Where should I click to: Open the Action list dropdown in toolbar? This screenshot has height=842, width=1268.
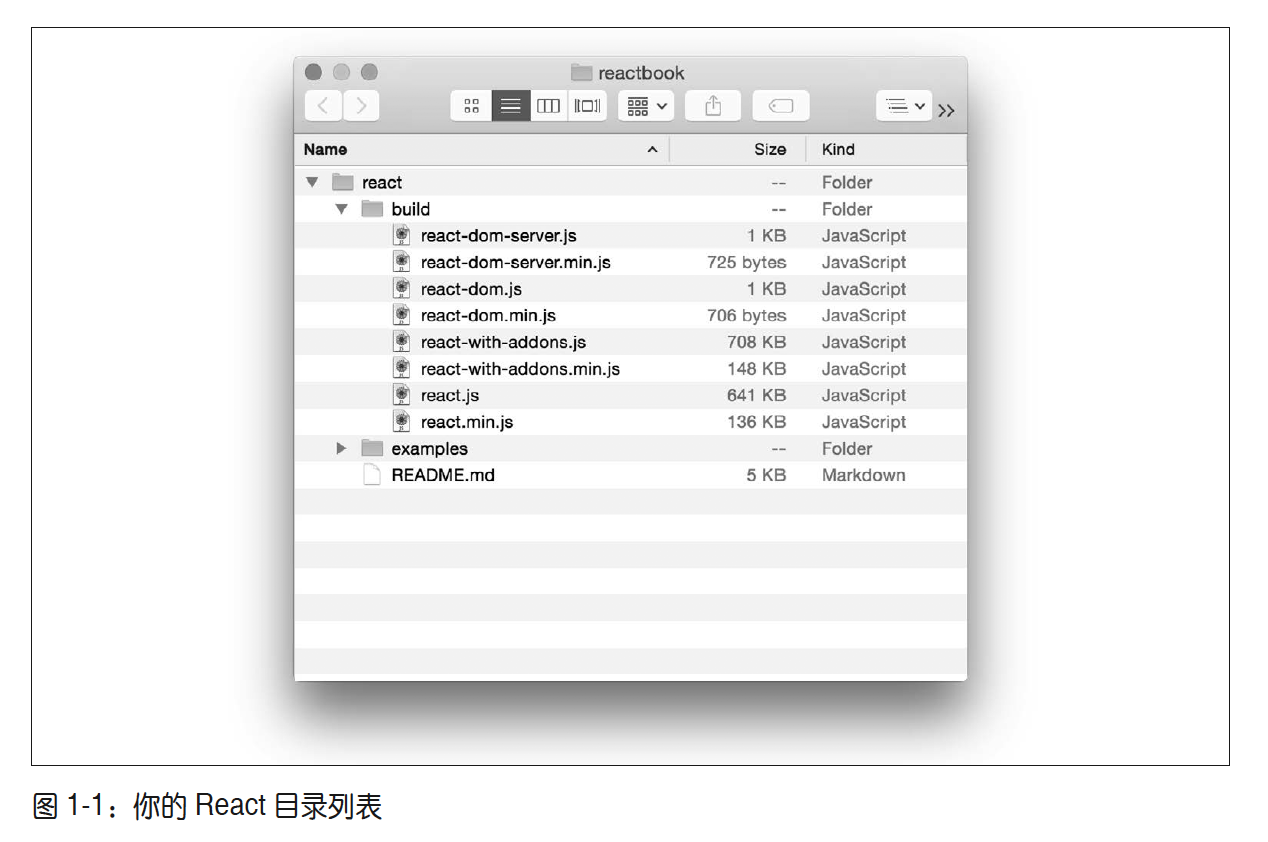tap(904, 106)
